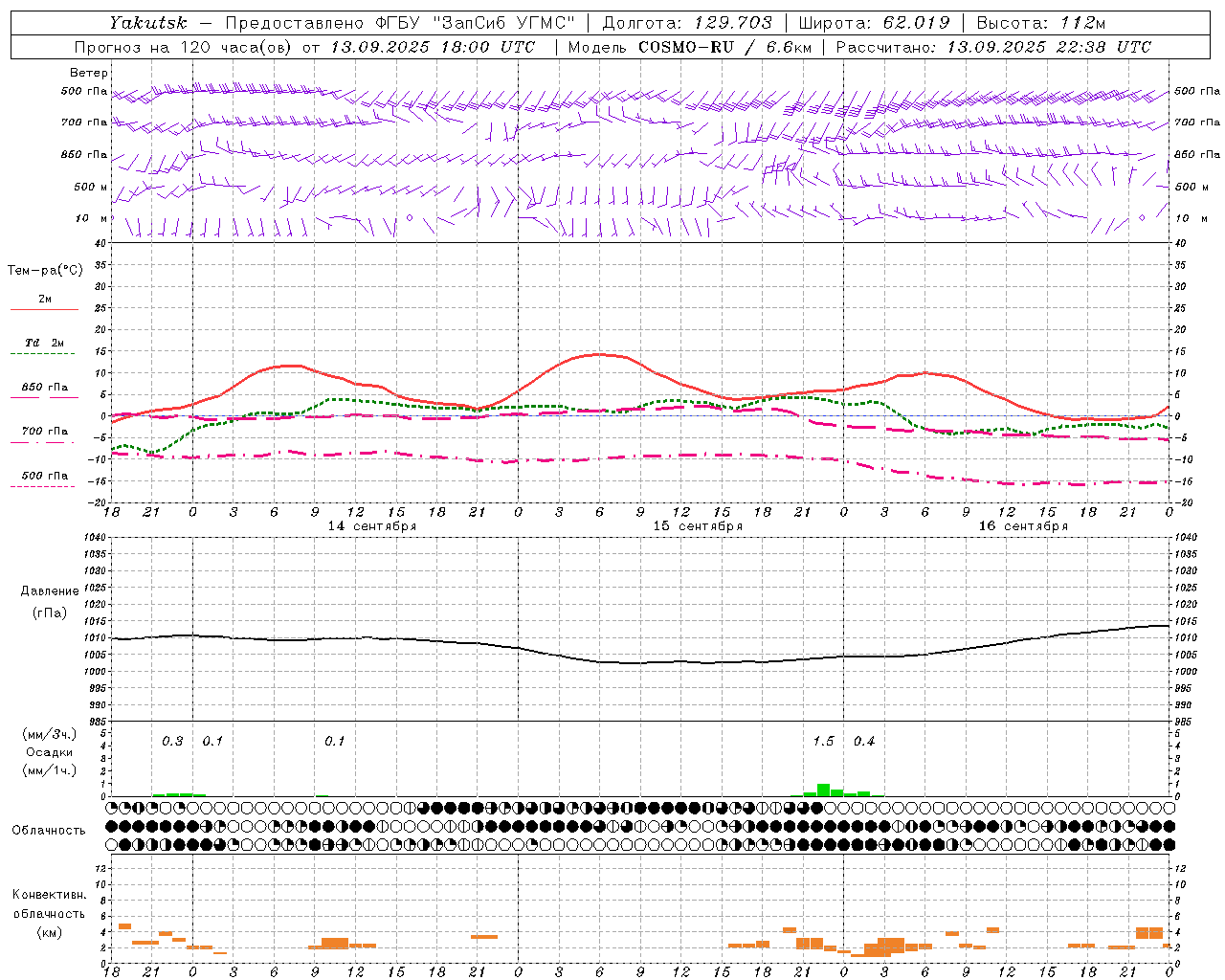
Task: Click the 0.3 precipitation value
Action: (172, 742)
